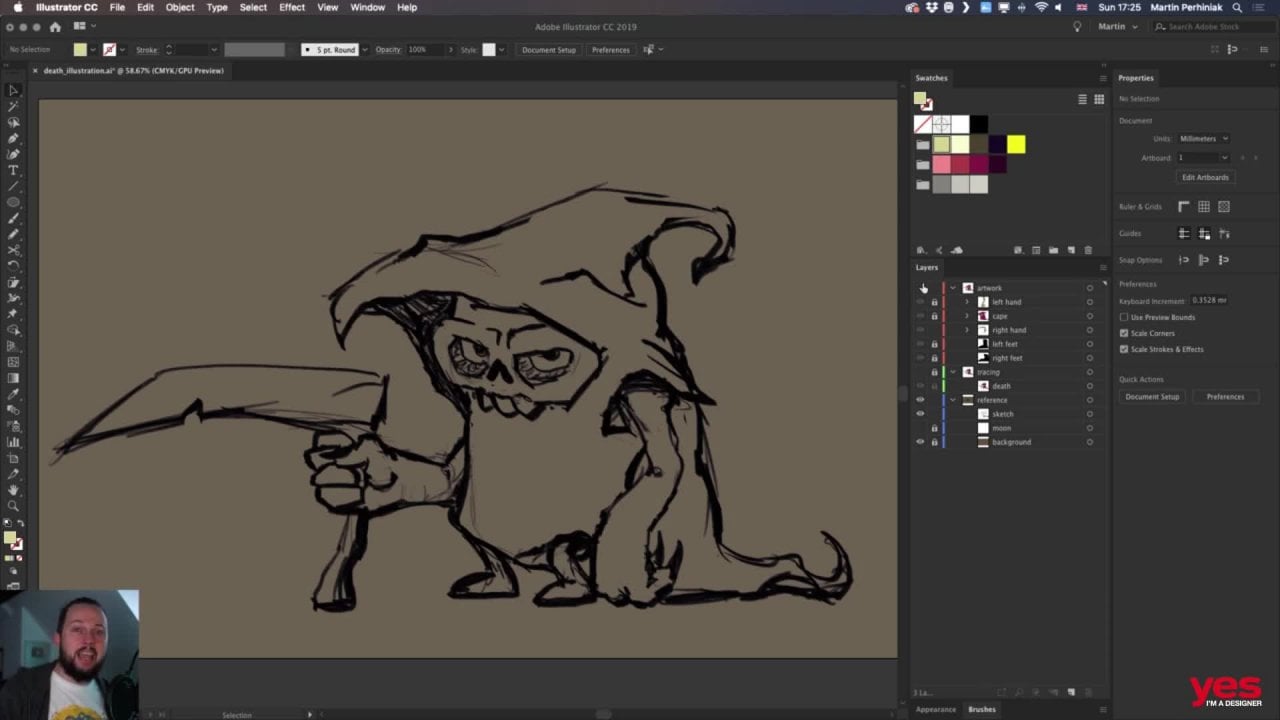Expand the left hand sublayer
Image resolution: width=1280 pixels, height=720 pixels.
coord(967,302)
